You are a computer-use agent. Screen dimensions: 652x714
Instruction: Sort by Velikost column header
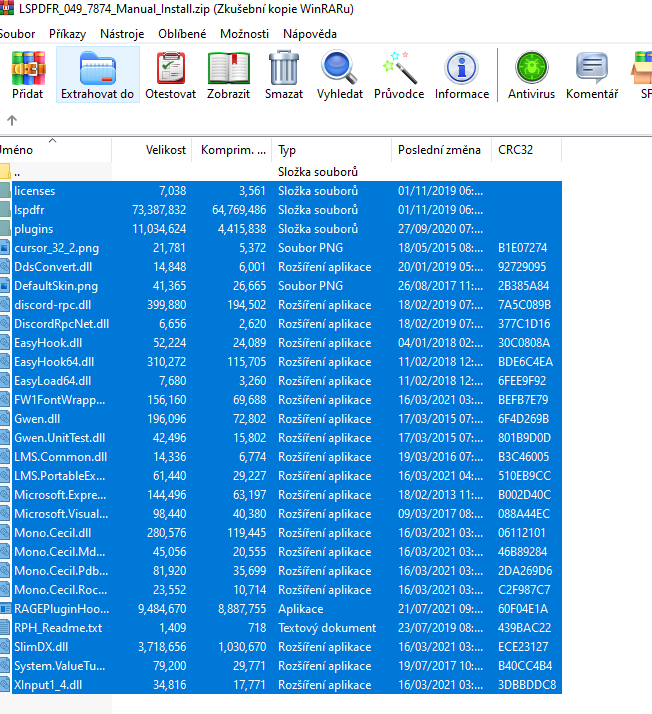pyautogui.click(x=152, y=150)
